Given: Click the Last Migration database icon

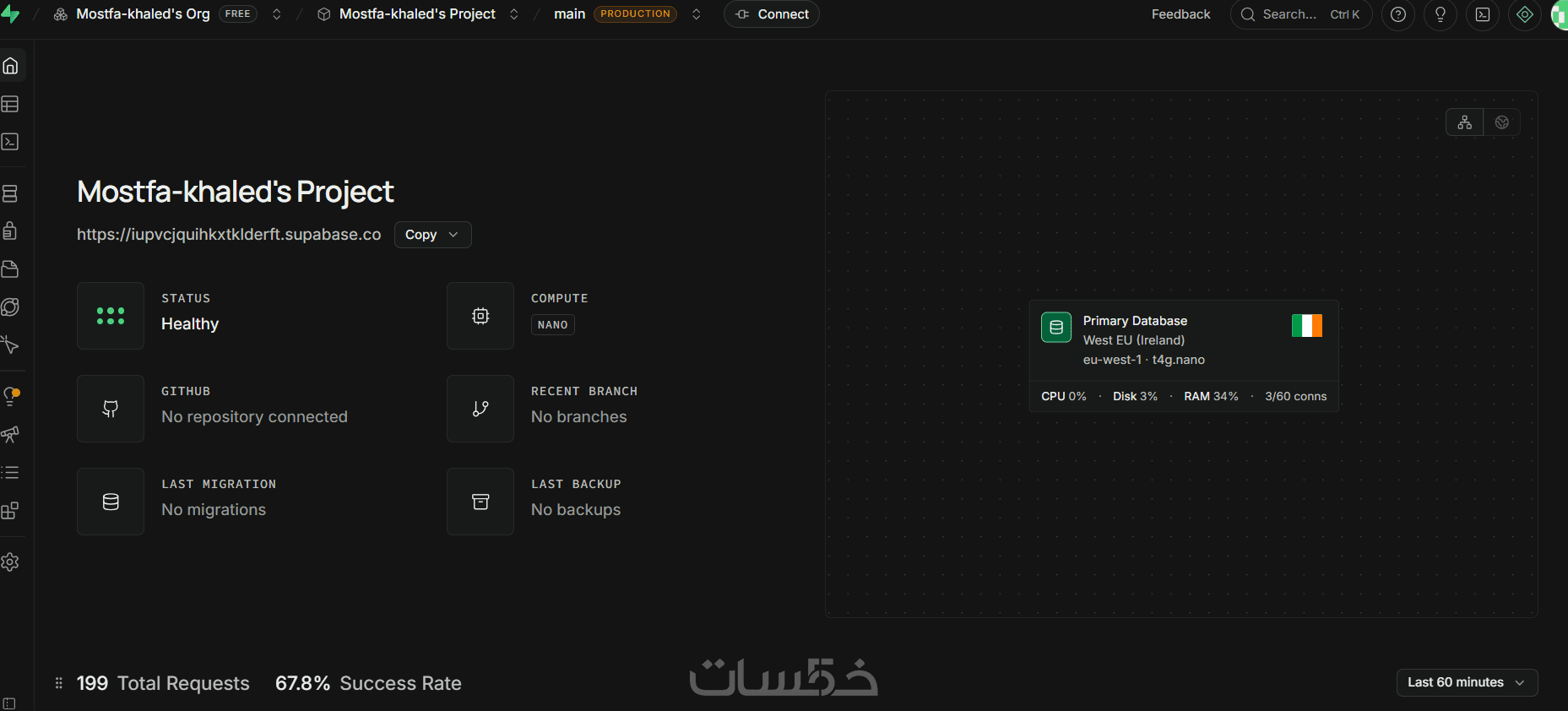Looking at the screenshot, I should click(111, 502).
